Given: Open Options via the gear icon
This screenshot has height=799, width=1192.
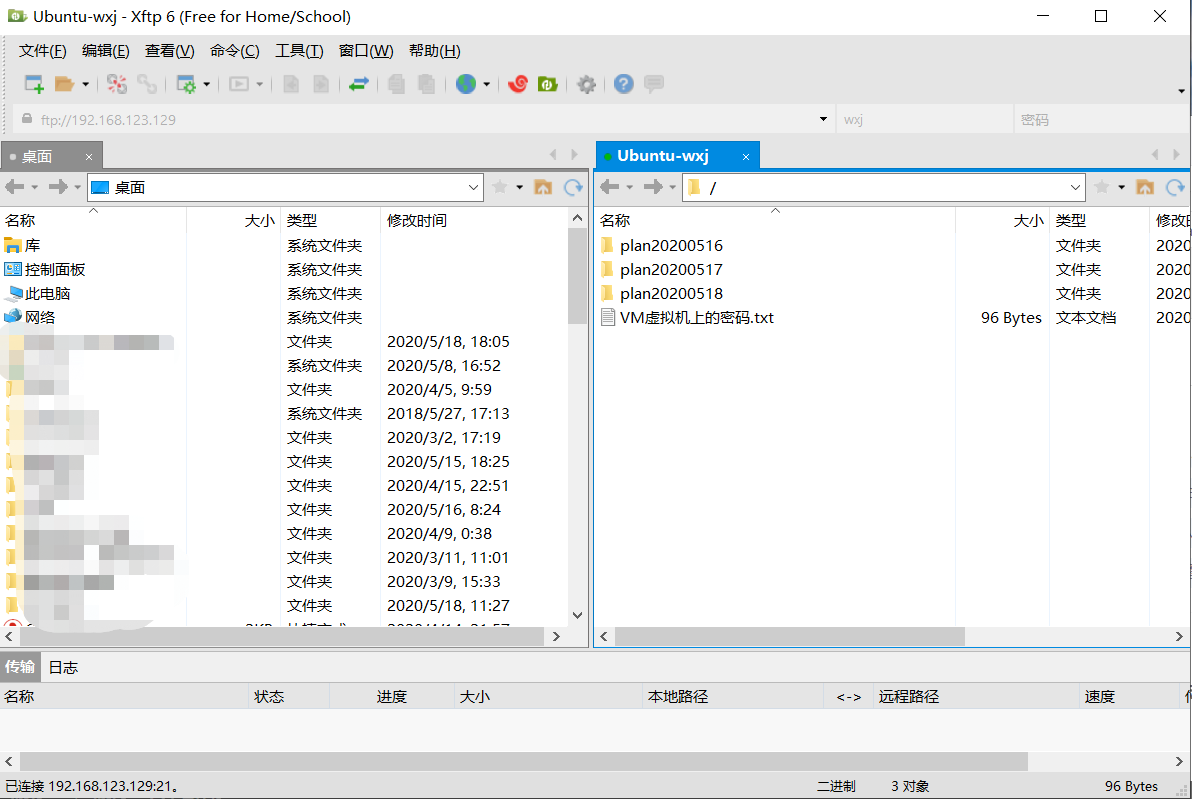Looking at the screenshot, I should click(586, 84).
